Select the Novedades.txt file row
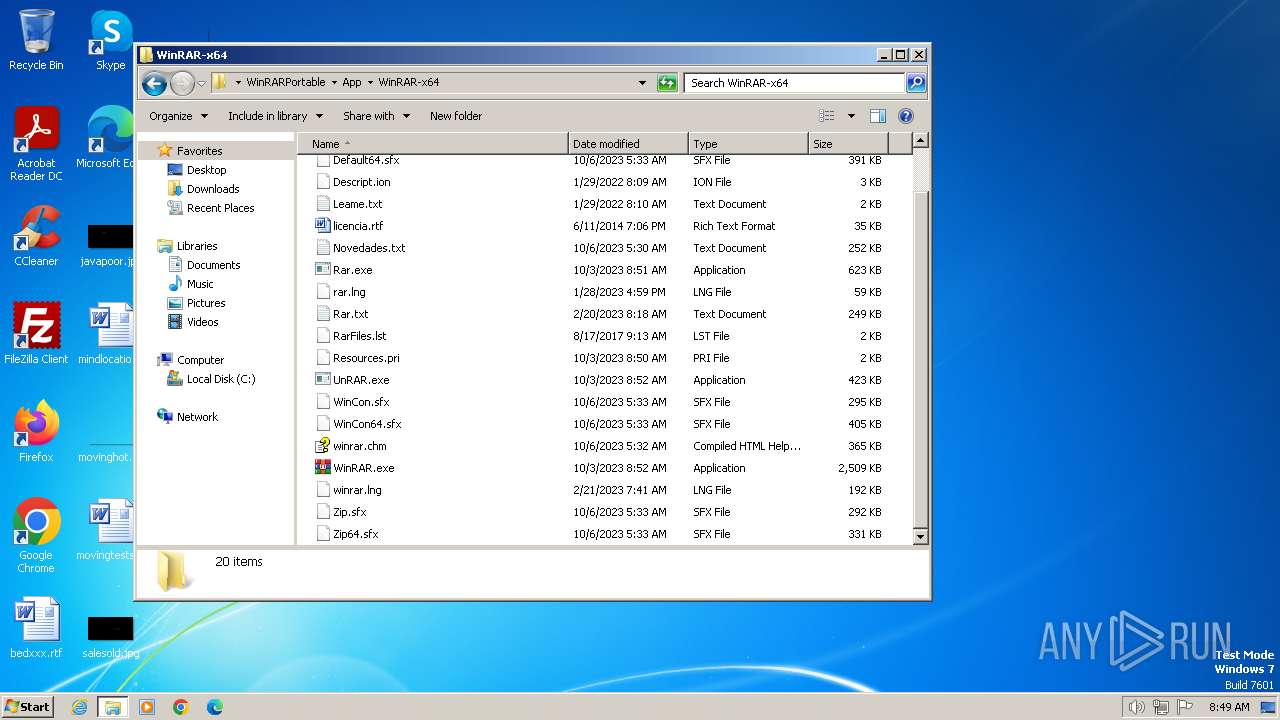The width and height of the screenshot is (1280, 720). (605, 248)
